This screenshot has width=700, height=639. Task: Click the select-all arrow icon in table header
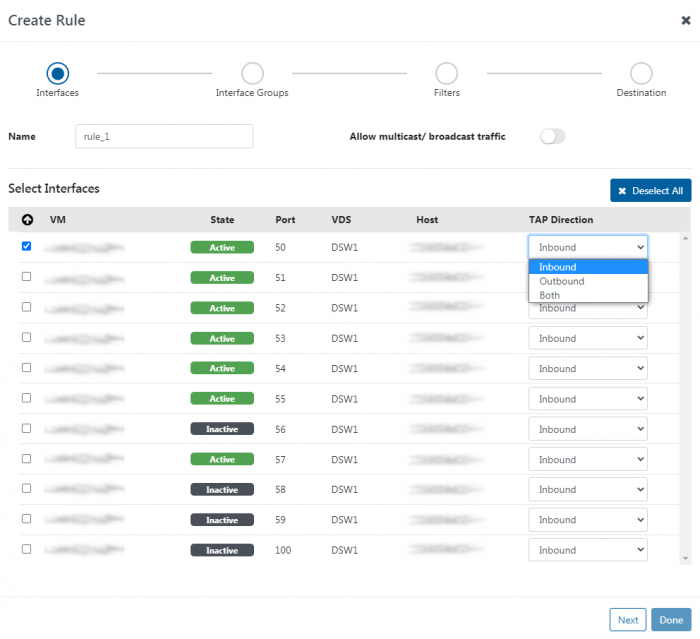(26, 220)
